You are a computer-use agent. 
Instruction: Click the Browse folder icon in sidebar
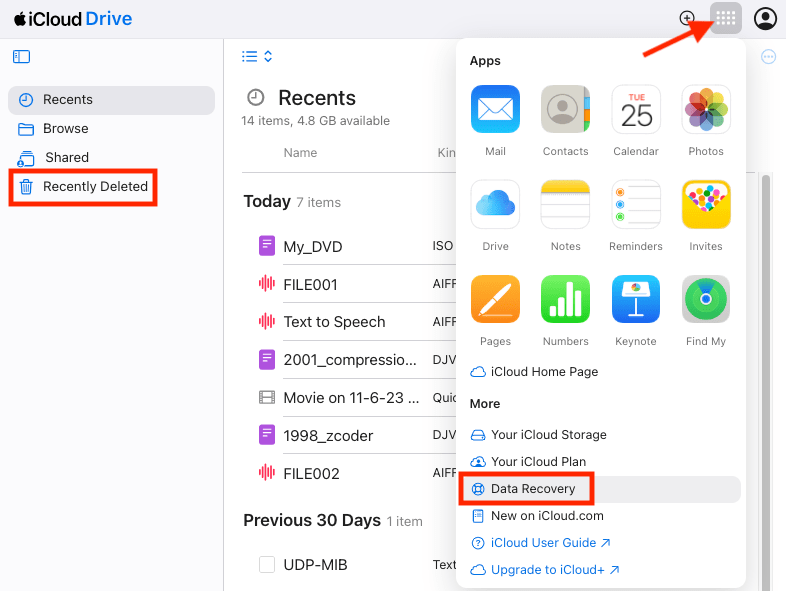[x=26, y=129]
